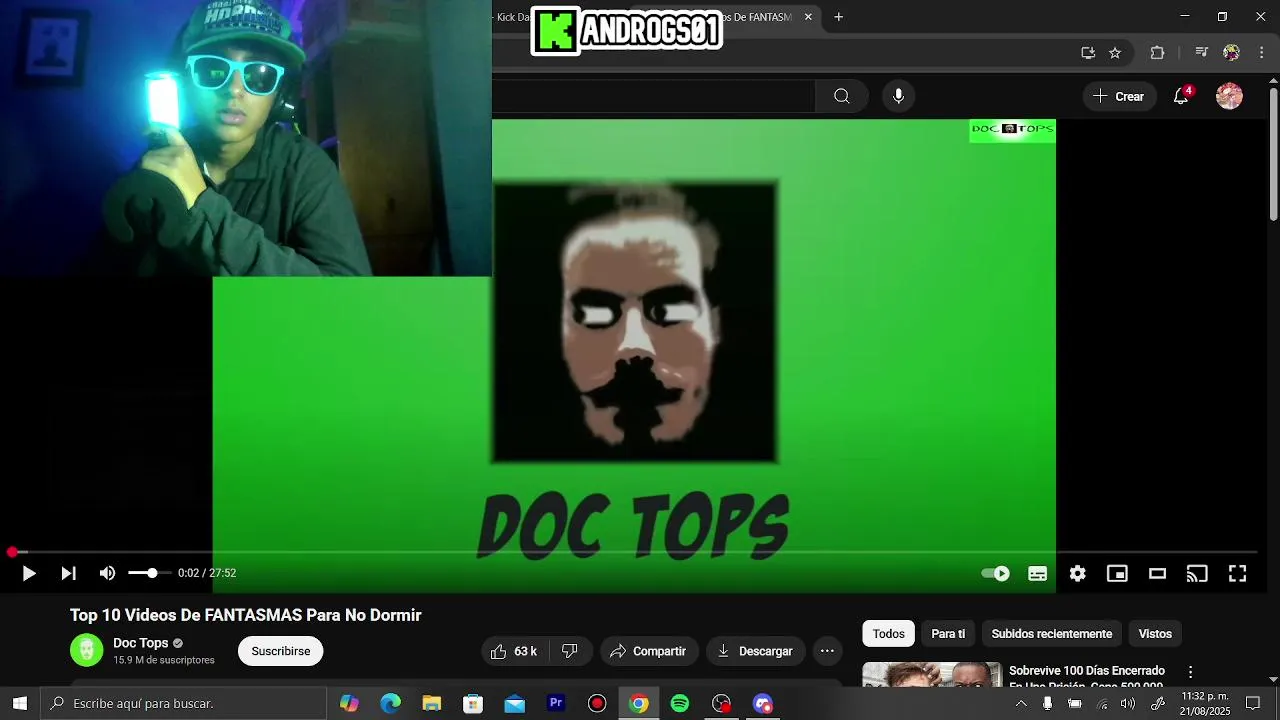Image resolution: width=1280 pixels, height=720 pixels.
Task: Close the FANTASMAS video tab
Action: [808, 17]
